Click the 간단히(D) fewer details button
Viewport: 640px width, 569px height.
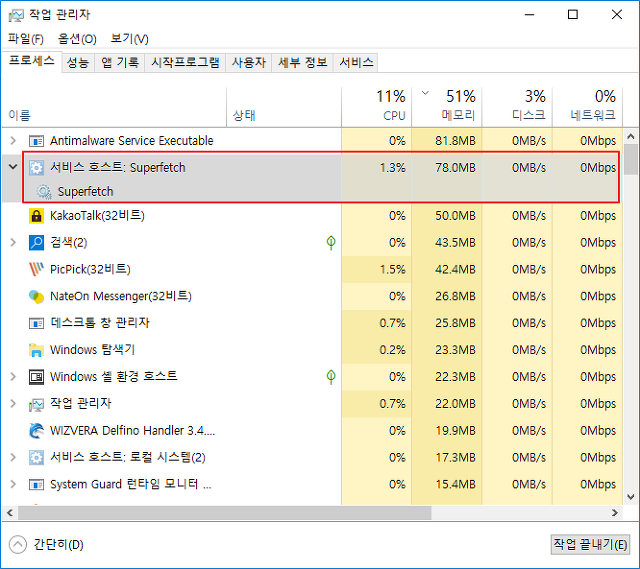(46, 545)
